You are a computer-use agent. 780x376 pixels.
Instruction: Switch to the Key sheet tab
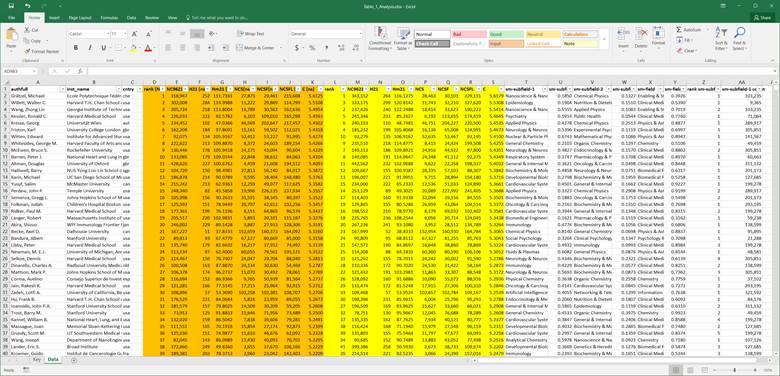point(37,359)
